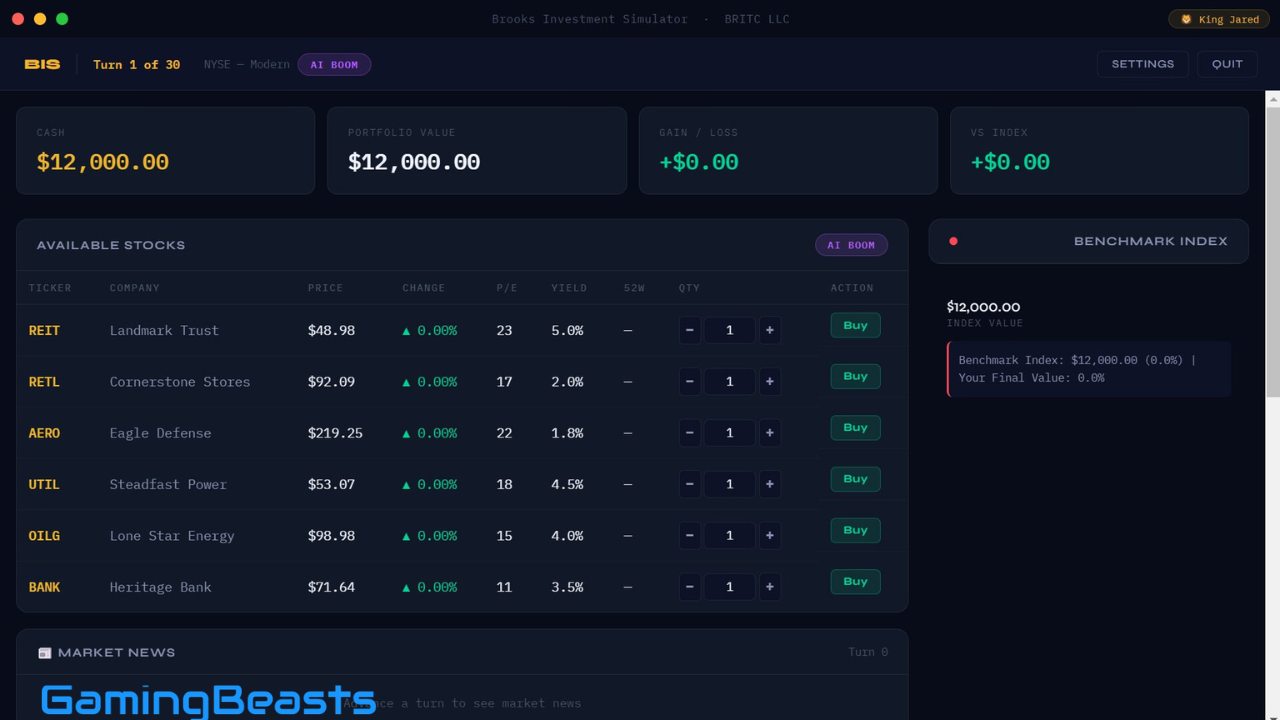Click AI BOOM badge in header
The width and height of the screenshot is (1280, 720).
(x=334, y=64)
